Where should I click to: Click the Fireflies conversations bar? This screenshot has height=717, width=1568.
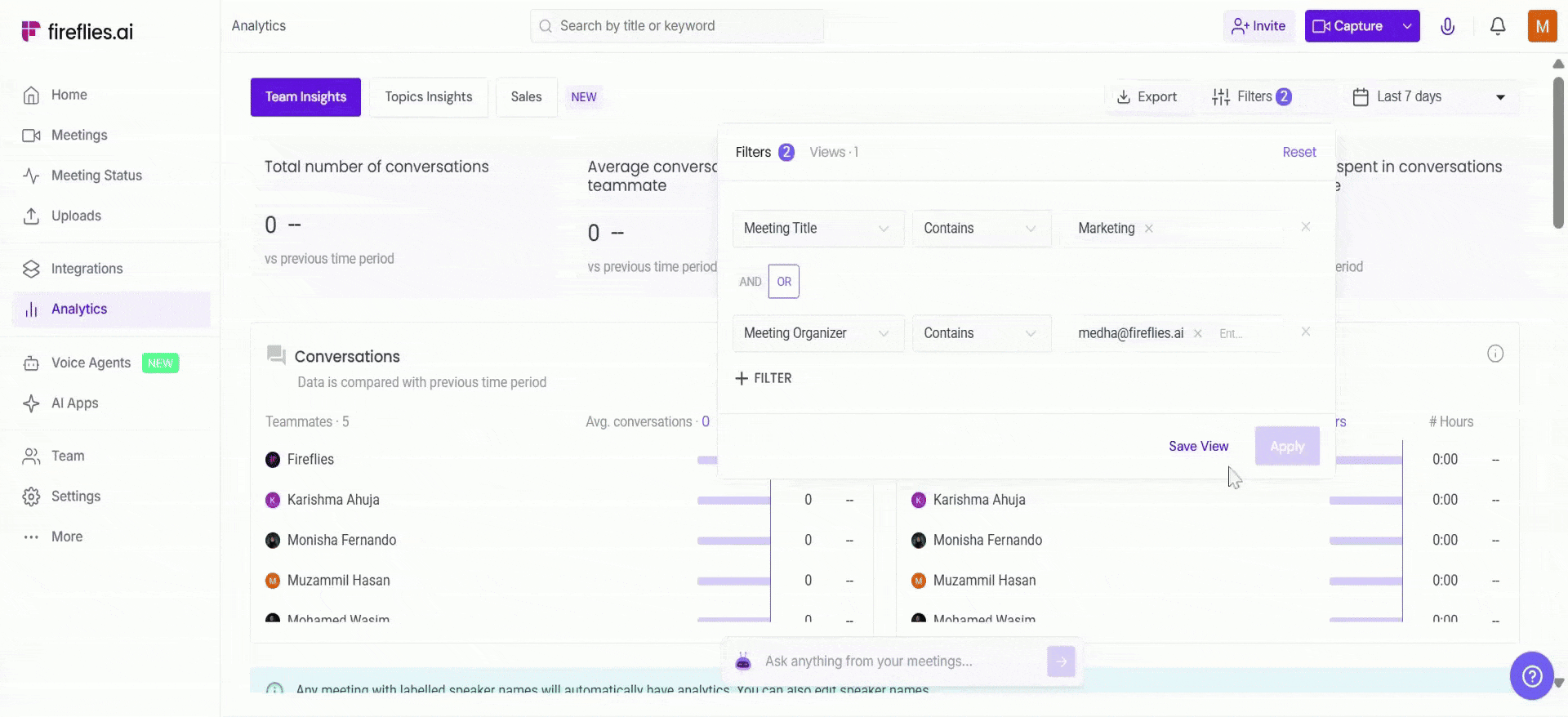tap(707, 460)
